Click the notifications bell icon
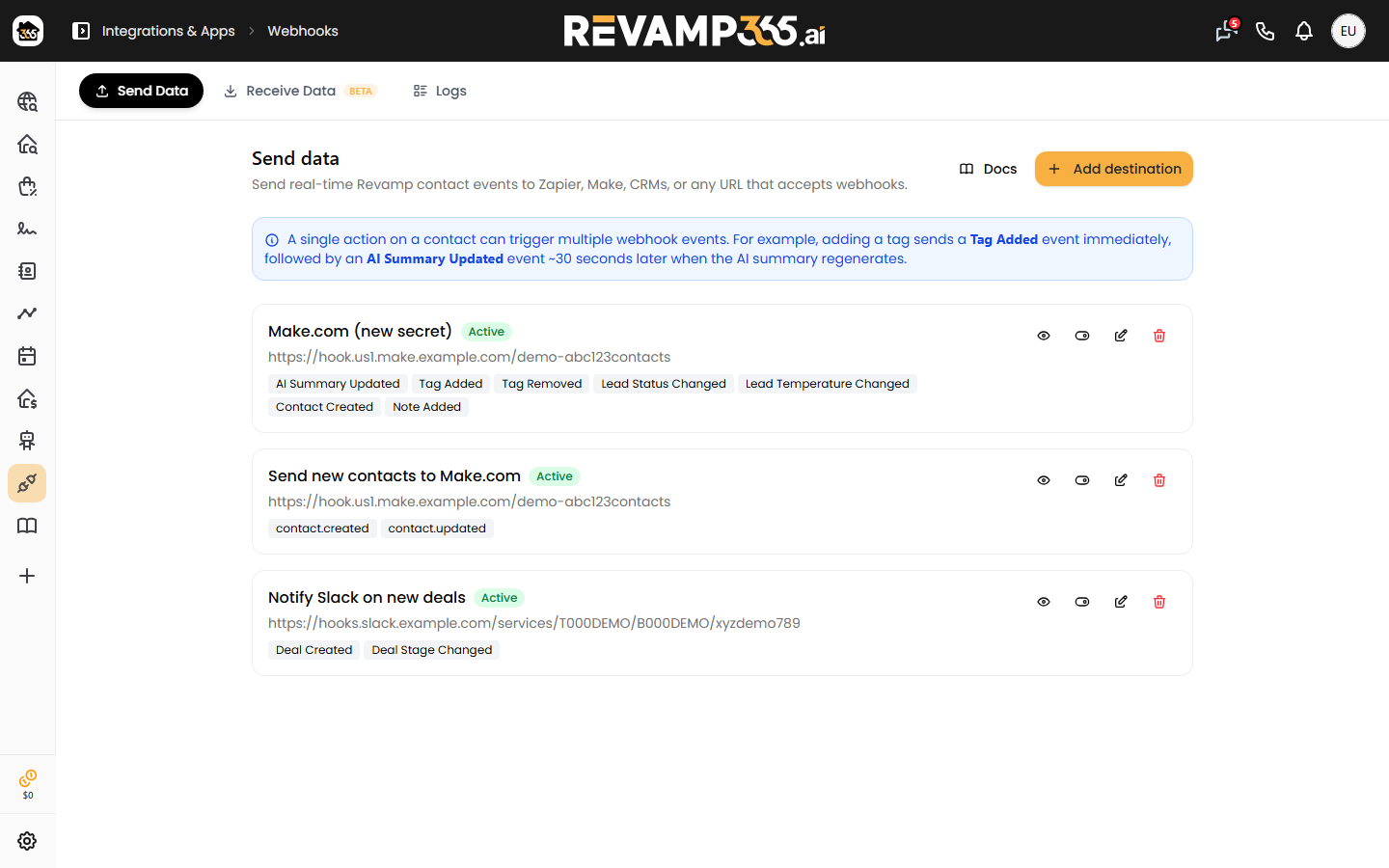The width and height of the screenshot is (1389, 868). point(1304,31)
